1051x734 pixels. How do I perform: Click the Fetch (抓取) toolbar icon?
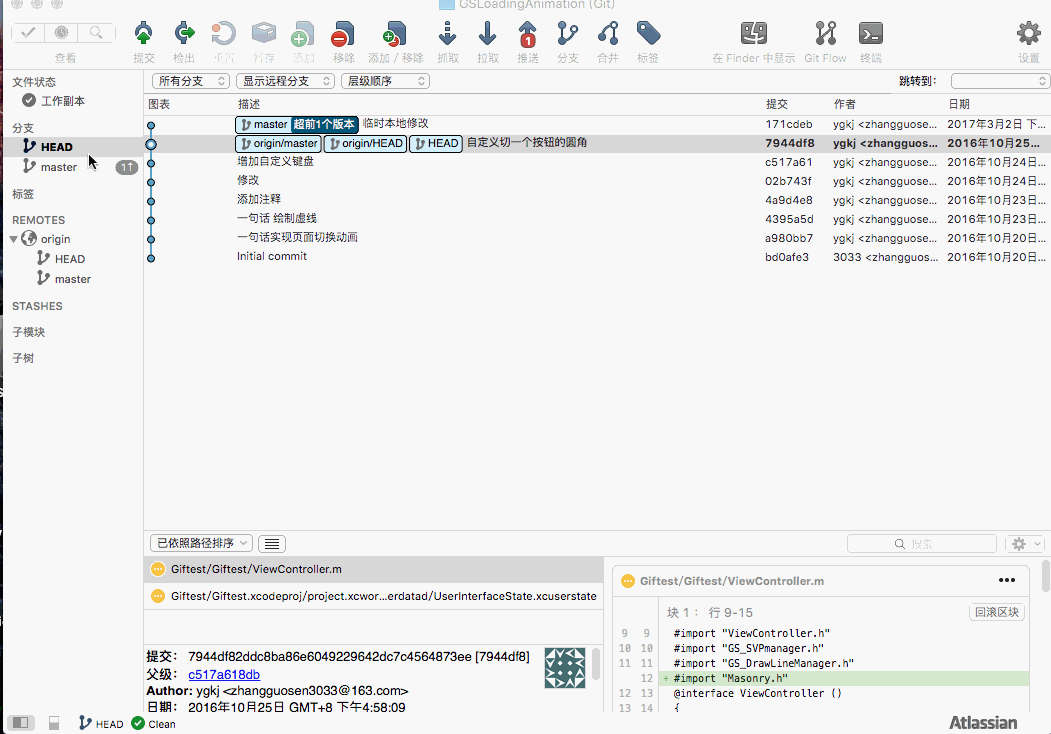[448, 36]
